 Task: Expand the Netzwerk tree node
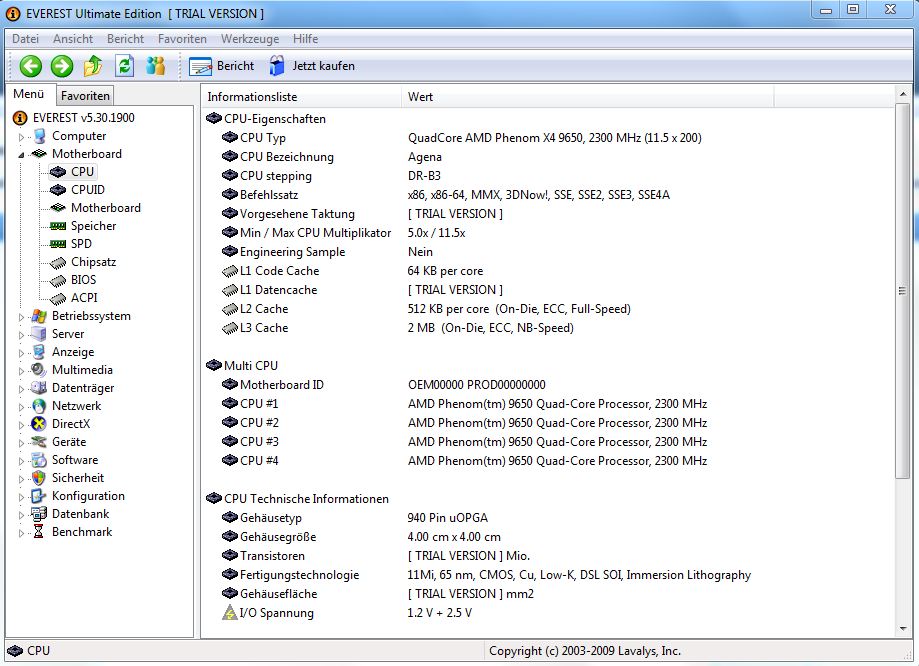coord(21,407)
